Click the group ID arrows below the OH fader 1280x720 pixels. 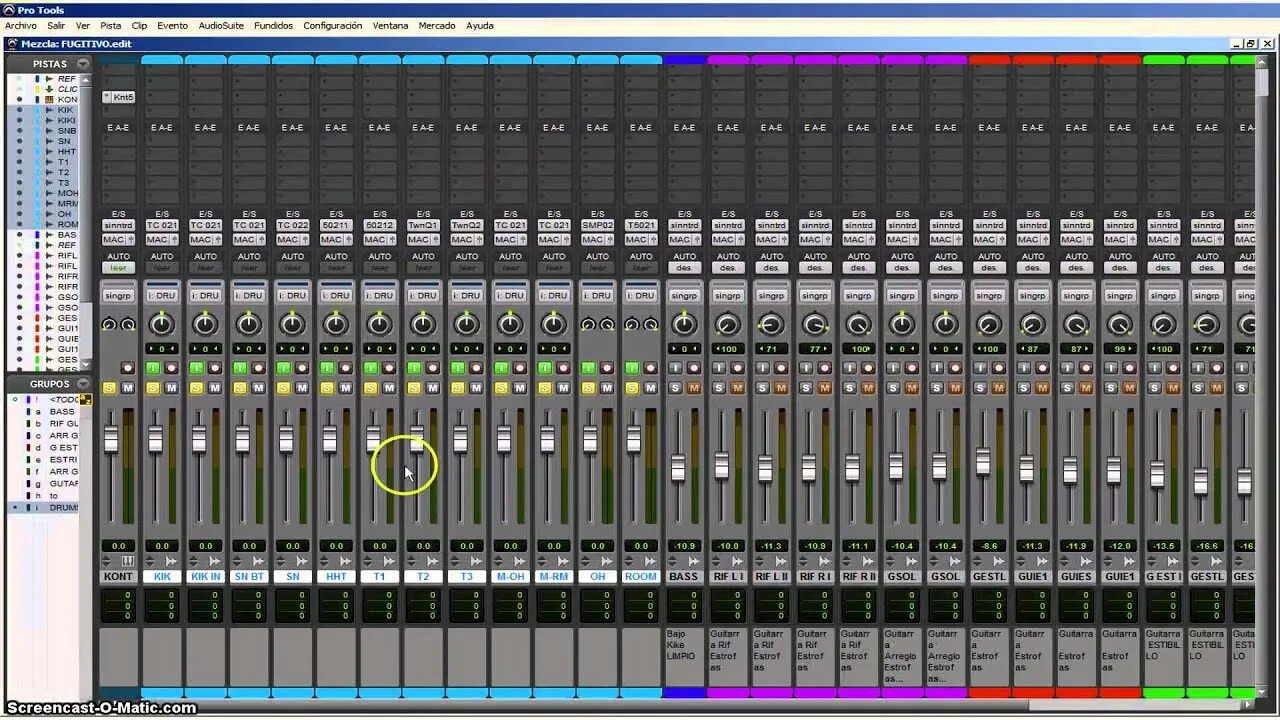[x=587, y=561]
